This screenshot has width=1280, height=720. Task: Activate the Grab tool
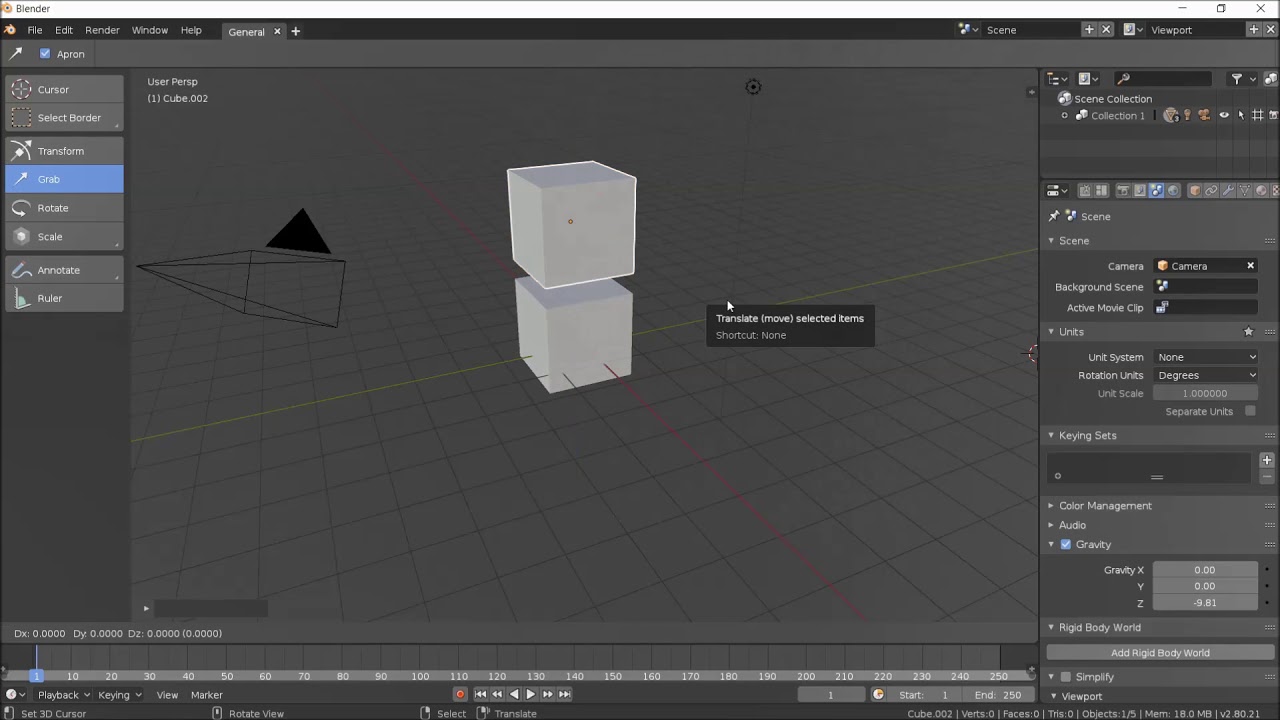tap(65, 179)
